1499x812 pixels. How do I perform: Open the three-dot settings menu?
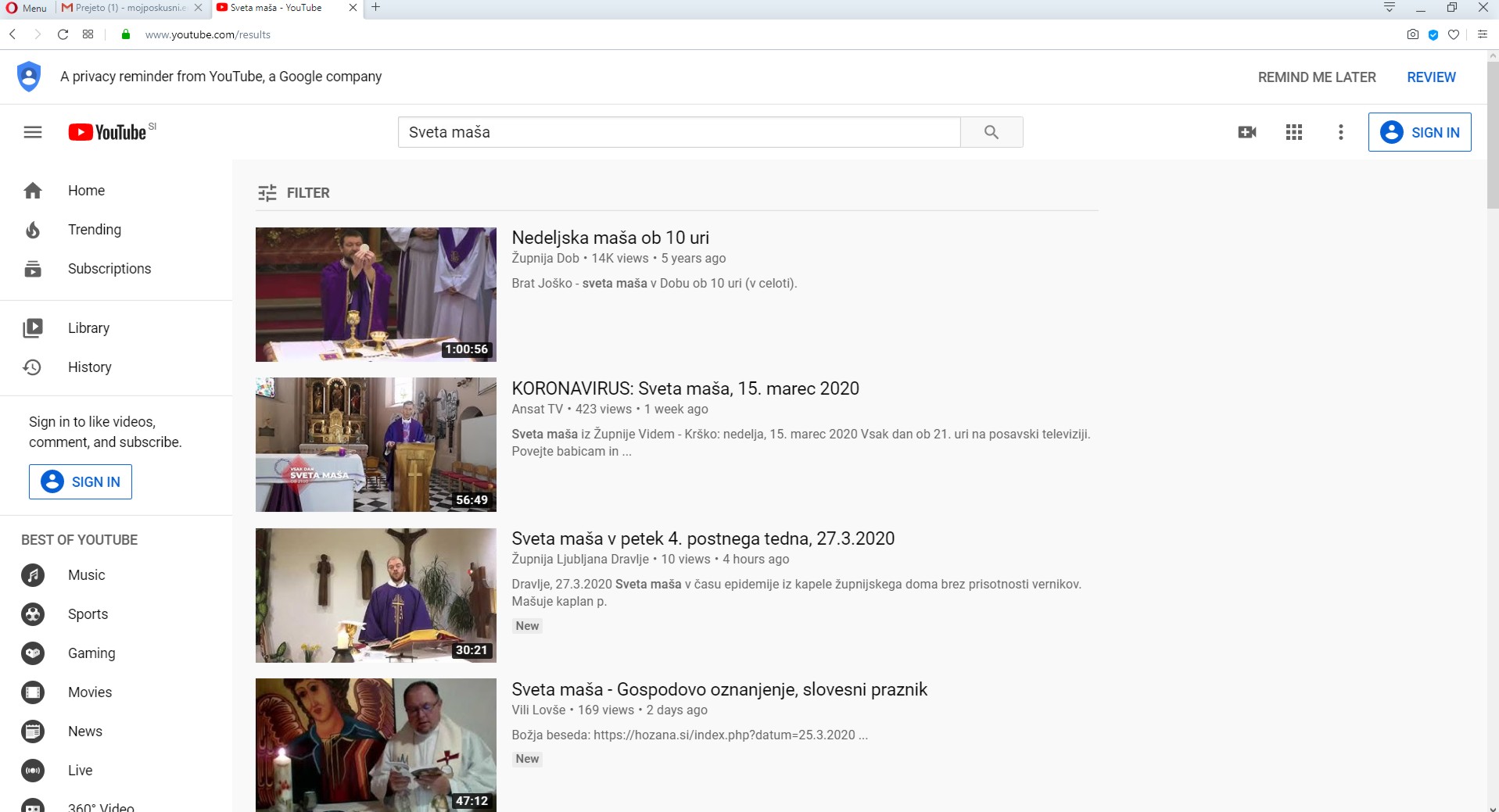pos(1340,132)
